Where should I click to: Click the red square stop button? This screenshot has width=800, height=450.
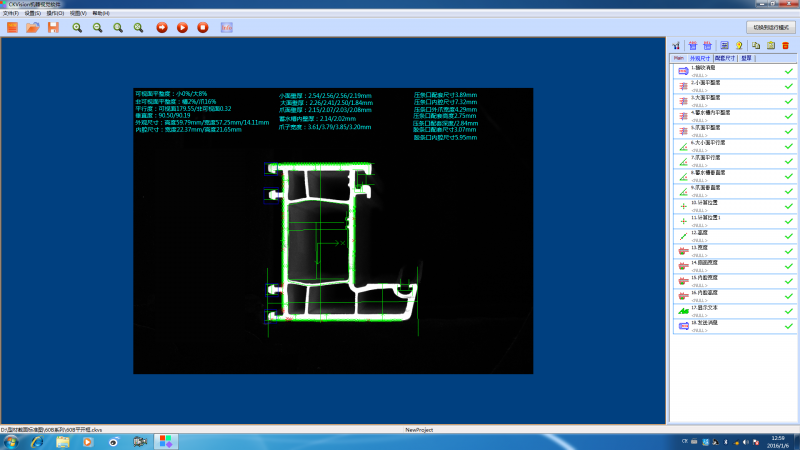(203, 27)
